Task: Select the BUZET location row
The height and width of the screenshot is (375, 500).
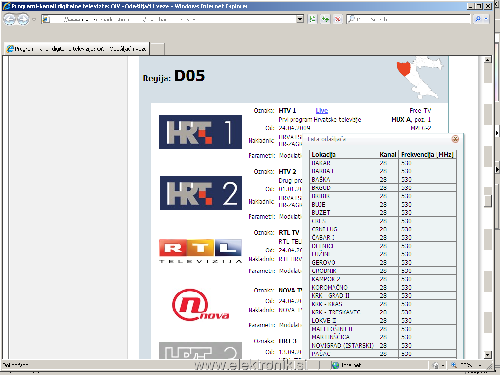Action: [382, 213]
